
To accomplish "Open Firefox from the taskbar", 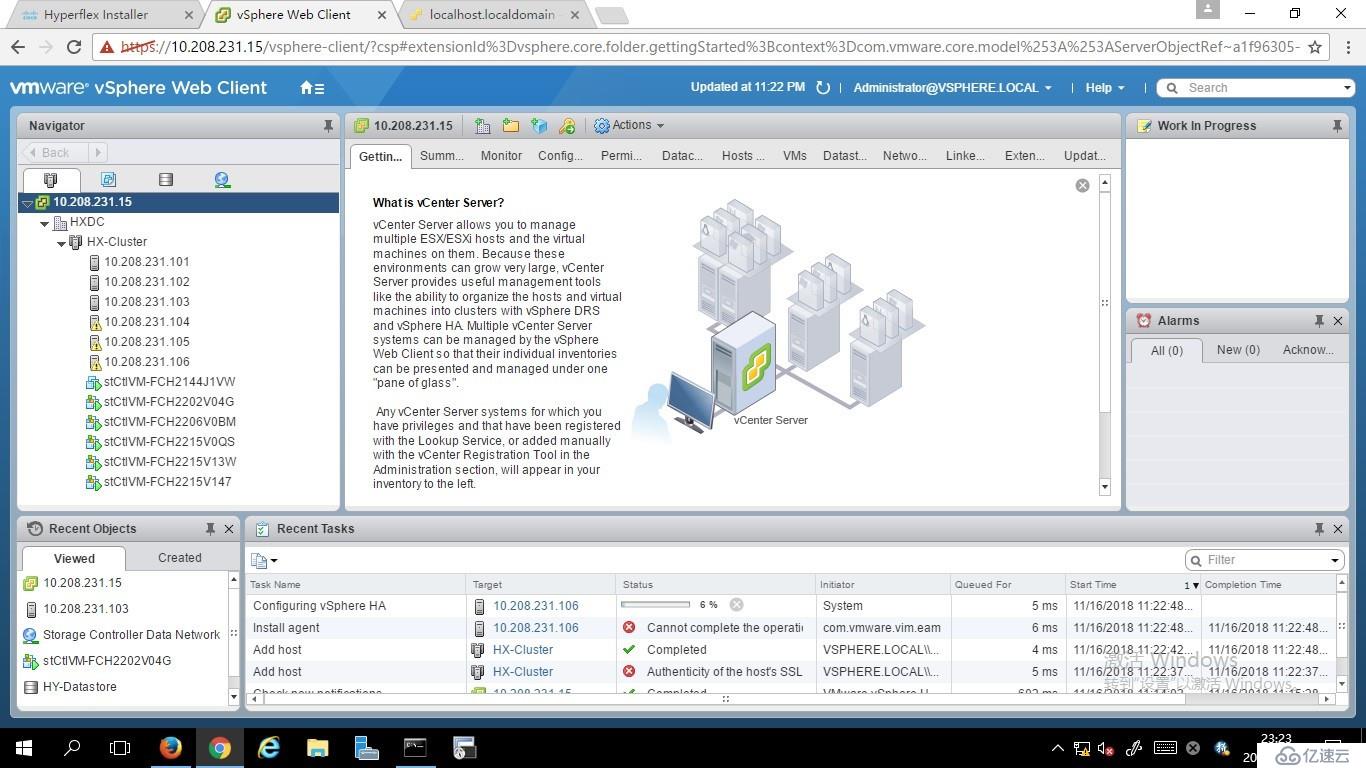I will (170, 747).
